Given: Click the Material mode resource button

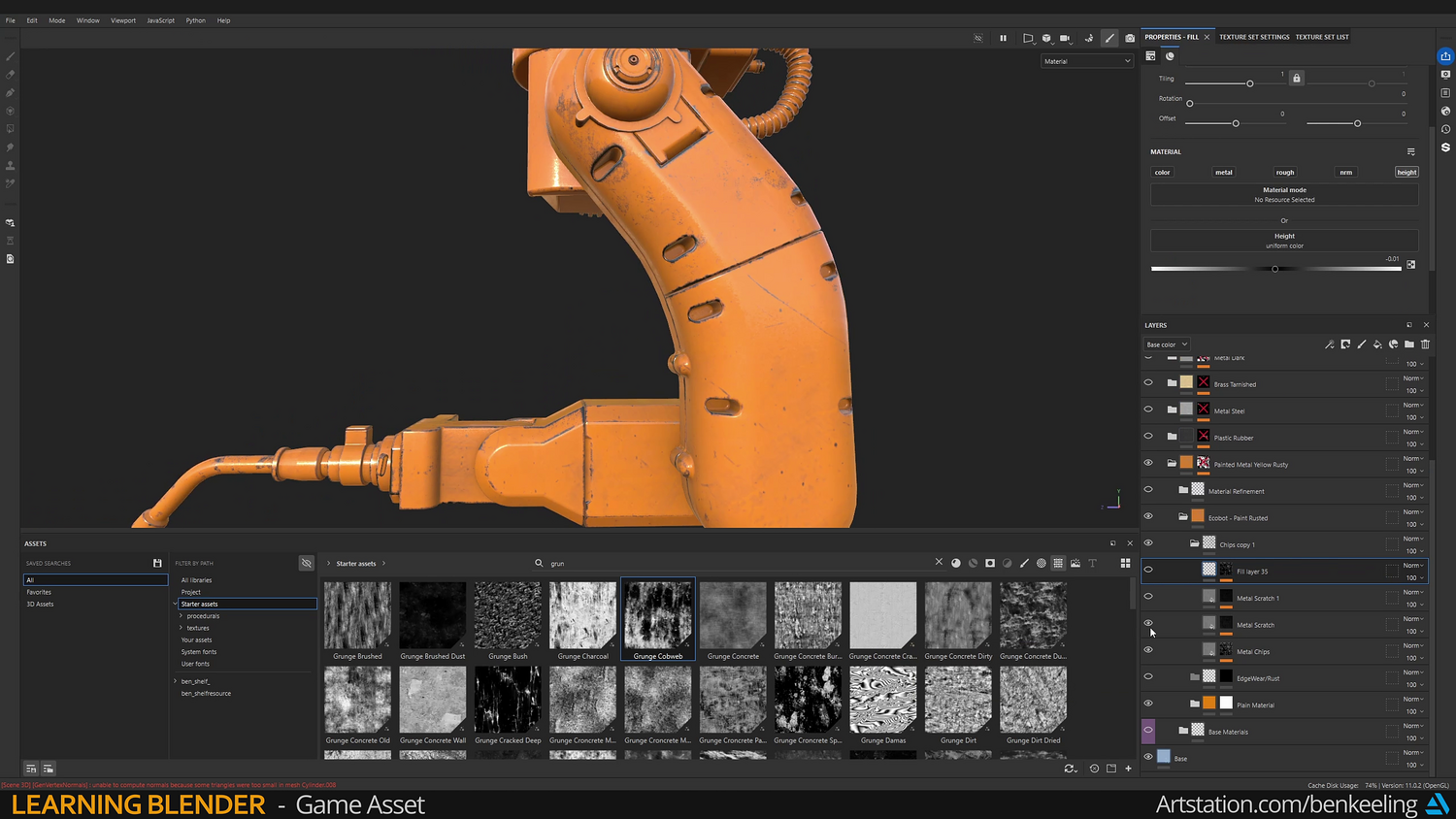Looking at the screenshot, I should click(1284, 195).
